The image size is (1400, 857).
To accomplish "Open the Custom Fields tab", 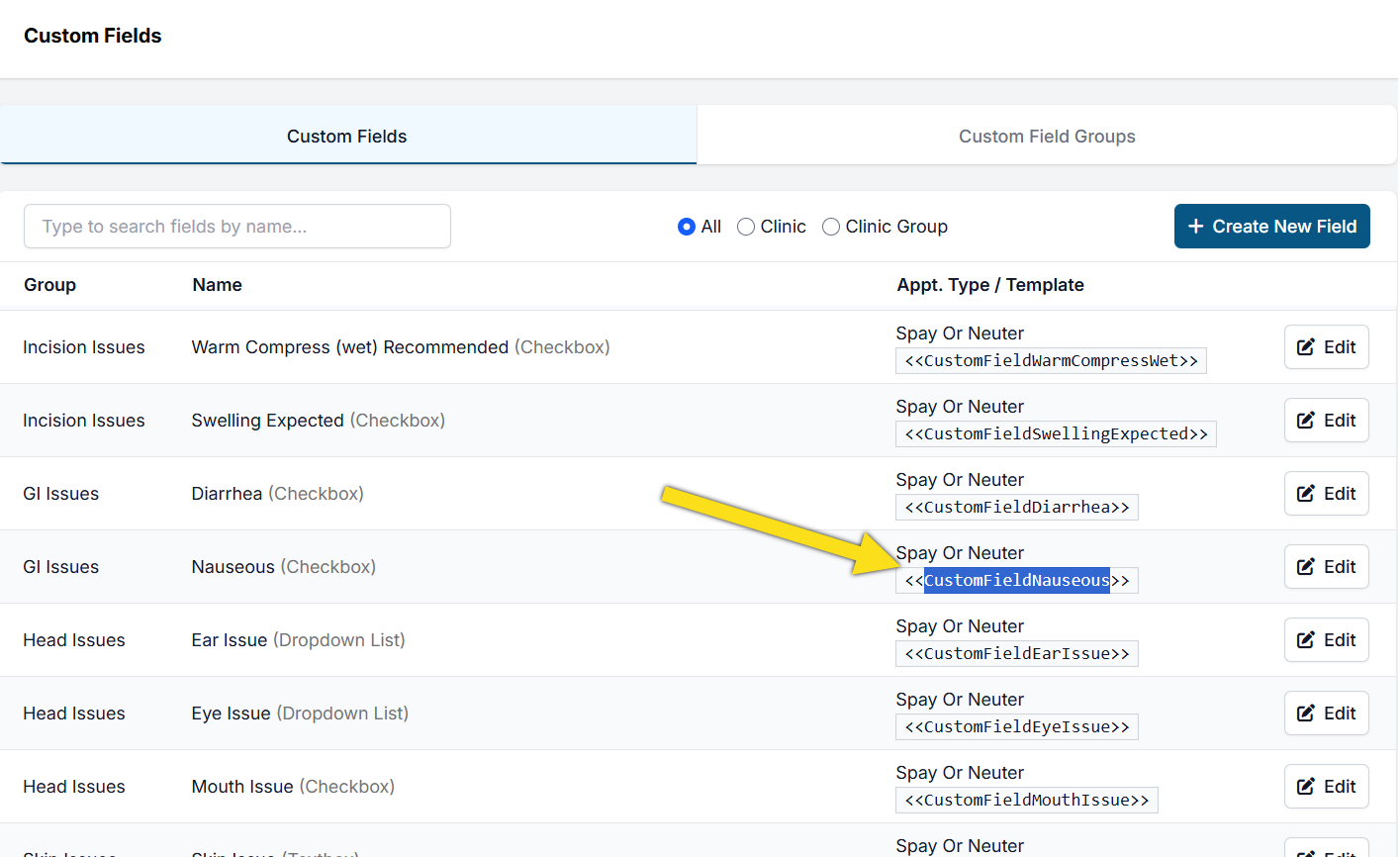I will tap(347, 137).
